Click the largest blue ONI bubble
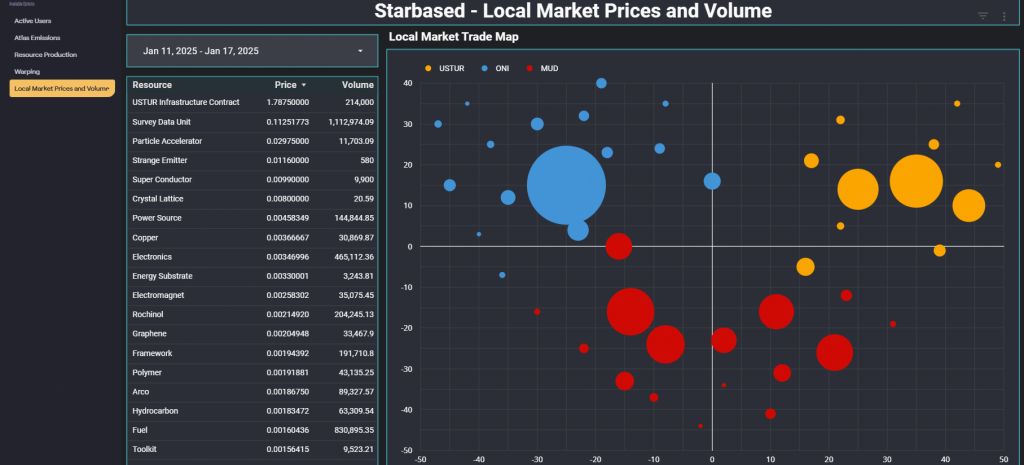This screenshot has width=1024, height=465. click(x=566, y=186)
